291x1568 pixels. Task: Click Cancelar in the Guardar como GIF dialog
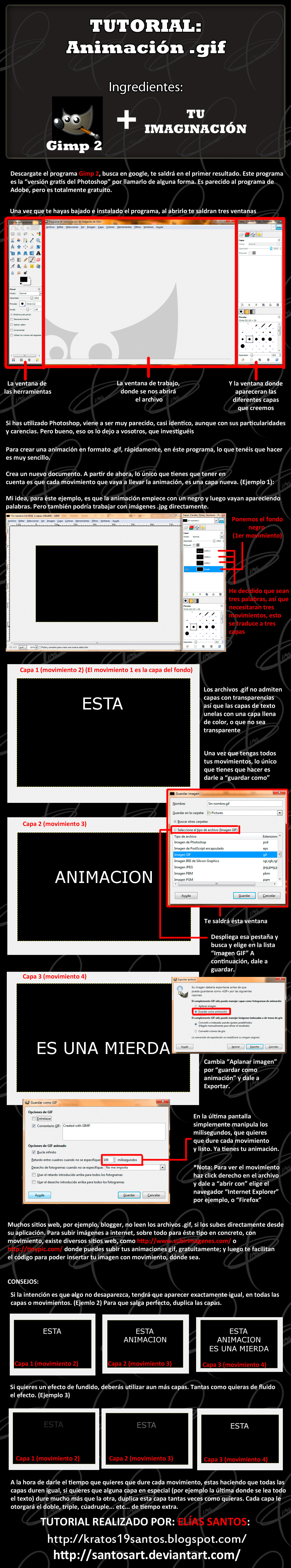154,1195
